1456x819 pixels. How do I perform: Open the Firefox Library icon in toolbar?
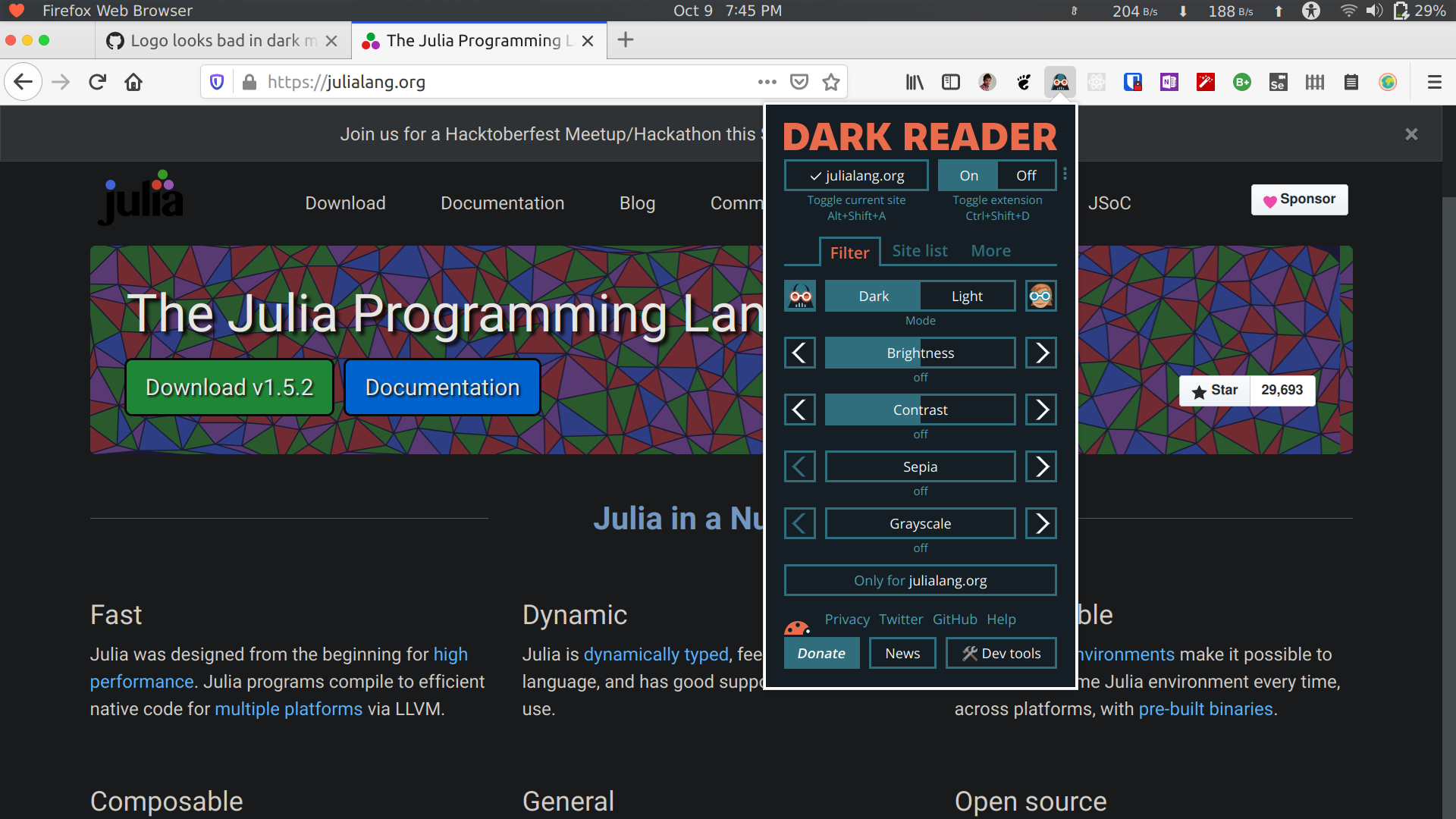coord(915,82)
